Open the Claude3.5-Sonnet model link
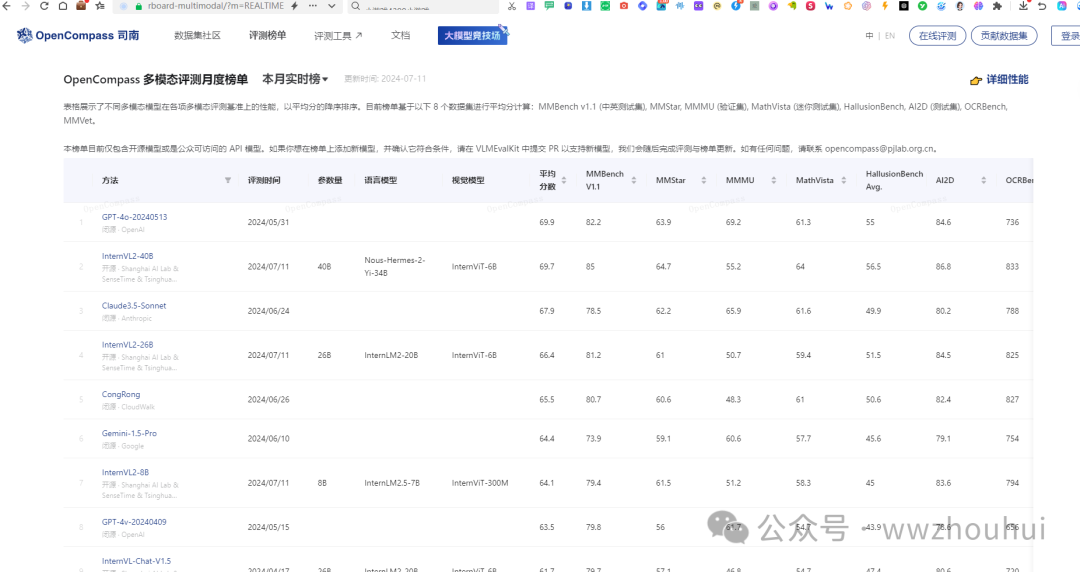 (x=134, y=306)
